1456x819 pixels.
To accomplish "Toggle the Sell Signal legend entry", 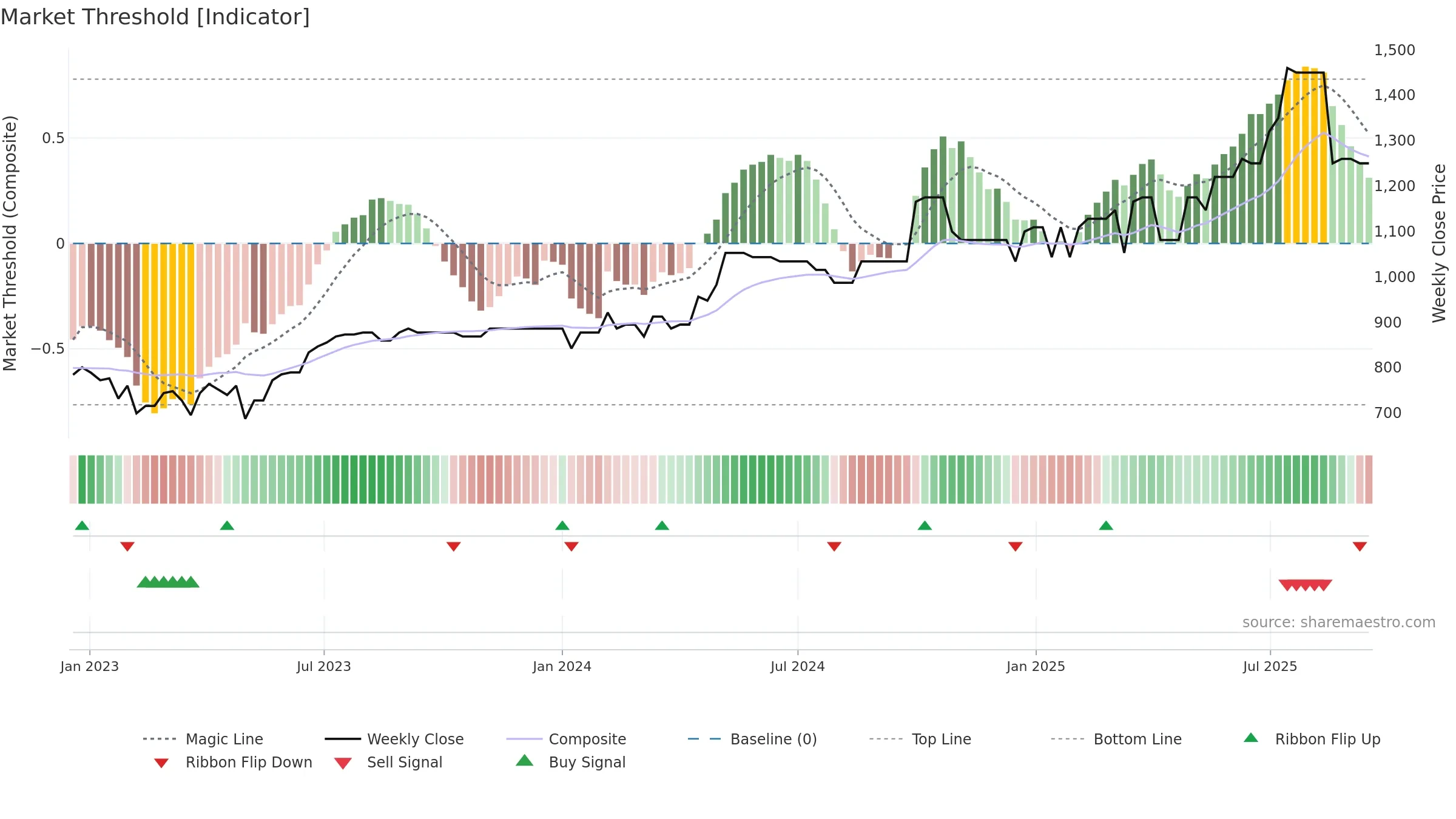I will point(388,762).
